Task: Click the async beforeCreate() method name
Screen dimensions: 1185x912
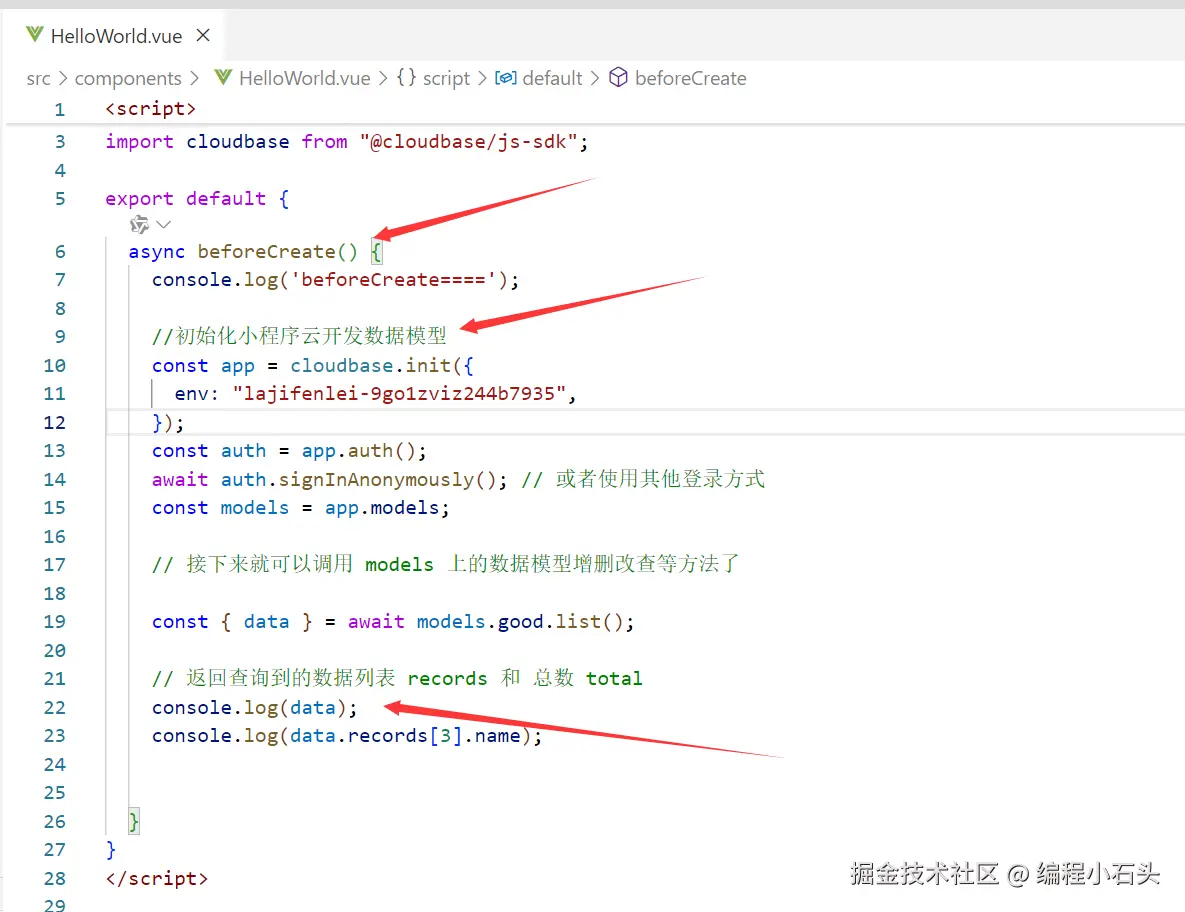Action: [266, 252]
